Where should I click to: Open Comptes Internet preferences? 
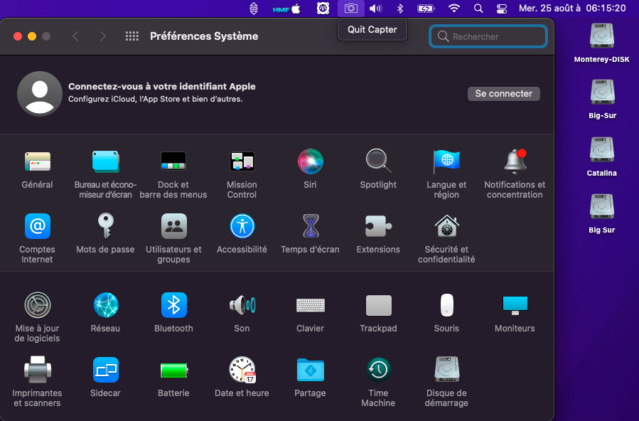click(x=37, y=226)
